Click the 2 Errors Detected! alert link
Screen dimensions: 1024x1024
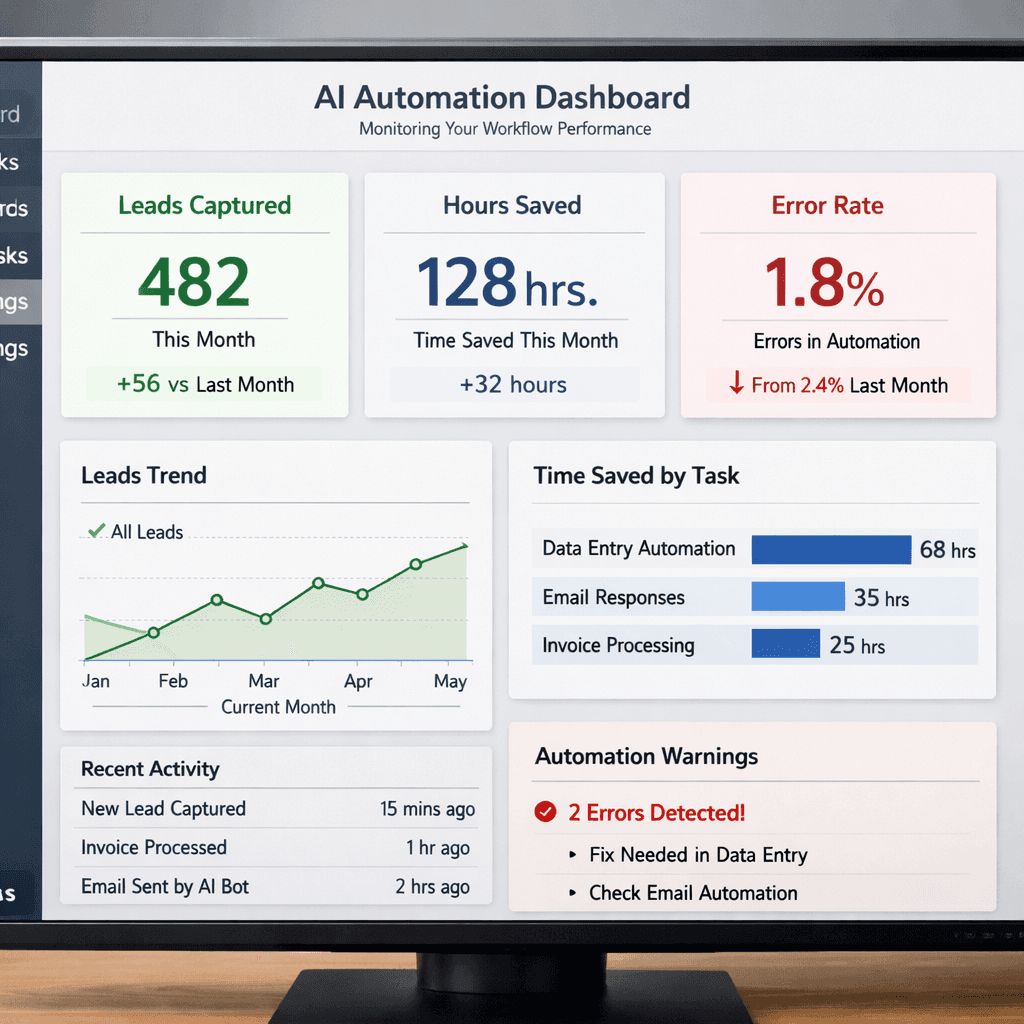[x=659, y=813]
